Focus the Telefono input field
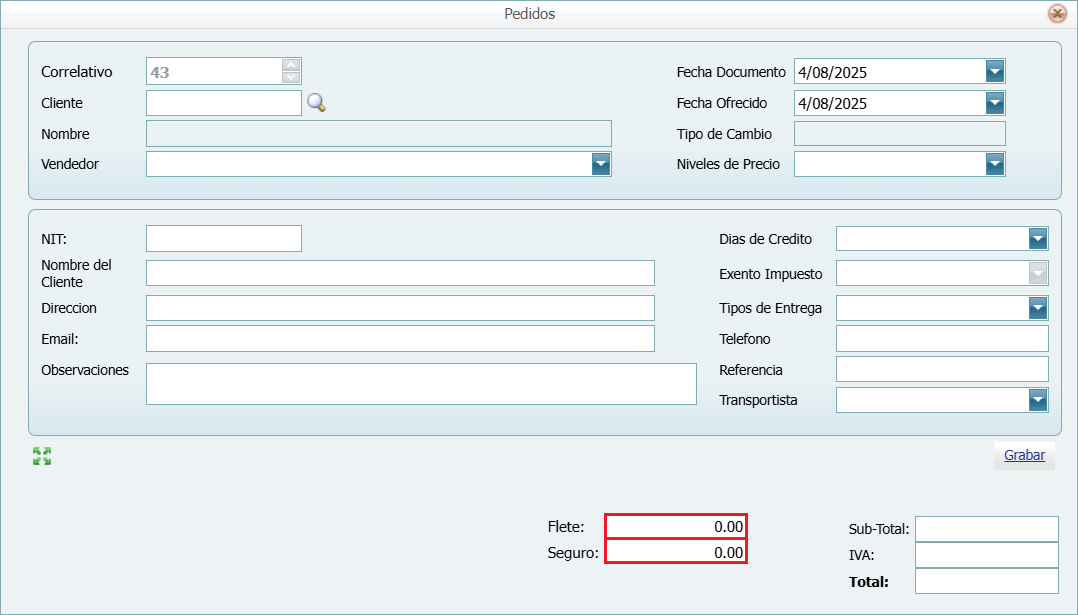This screenshot has height=615, width=1078. [x=941, y=339]
